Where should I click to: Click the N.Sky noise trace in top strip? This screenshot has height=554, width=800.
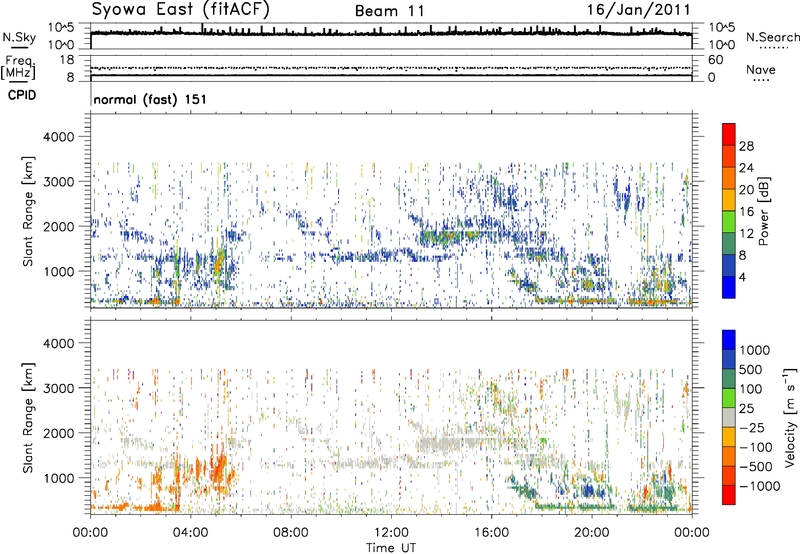click(x=391, y=33)
